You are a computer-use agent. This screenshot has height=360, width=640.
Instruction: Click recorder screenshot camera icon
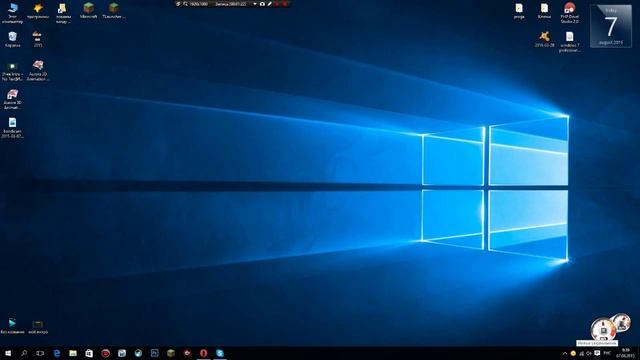click(x=262, y=4)
